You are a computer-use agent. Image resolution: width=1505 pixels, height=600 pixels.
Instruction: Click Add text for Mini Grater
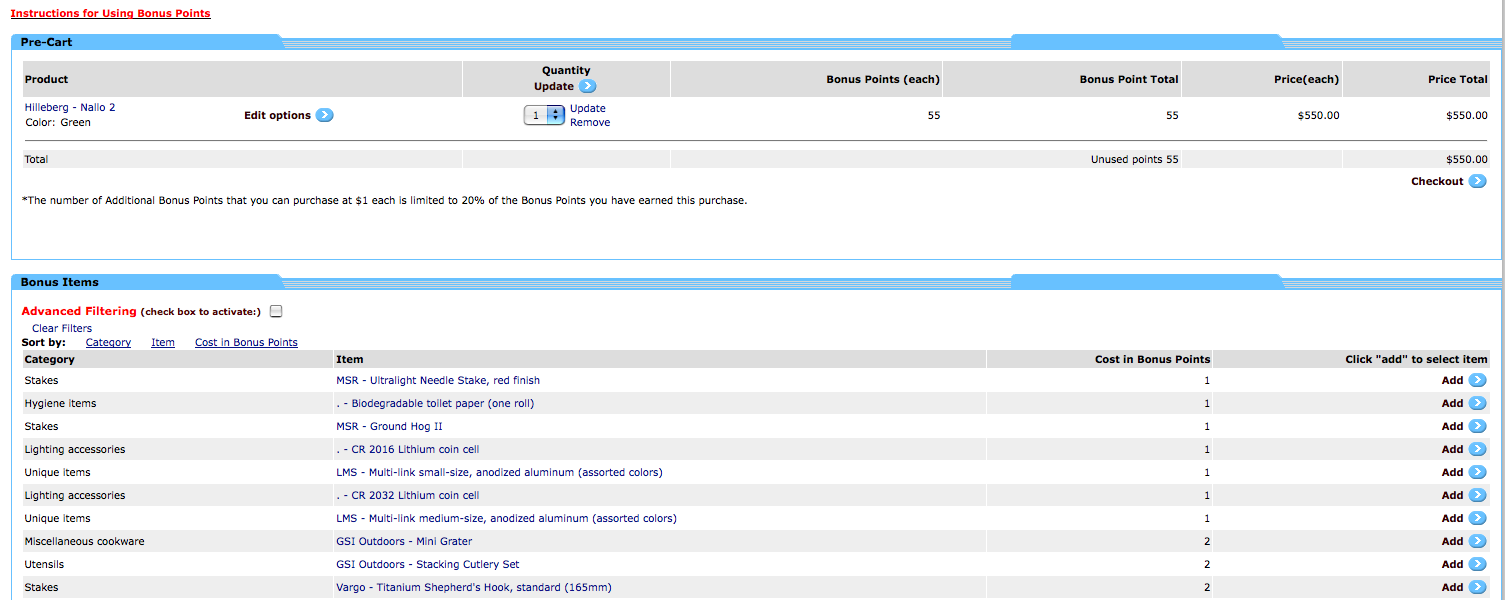click(1452, 541)
